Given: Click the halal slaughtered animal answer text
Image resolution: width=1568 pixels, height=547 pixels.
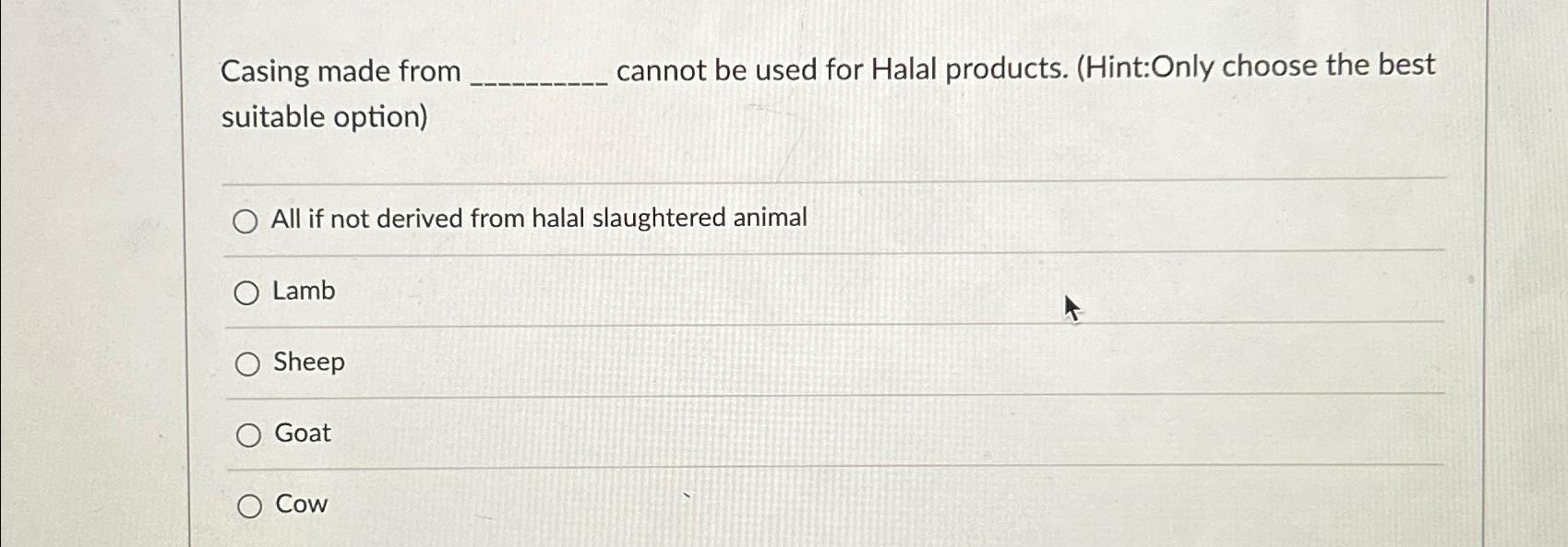Looking at the screenshot, I should 539,218.
